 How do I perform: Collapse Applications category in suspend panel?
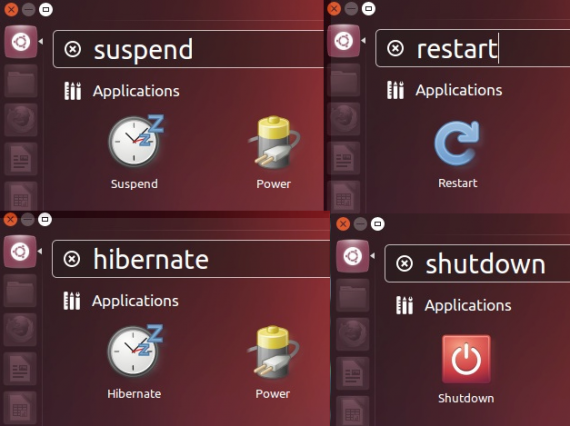(122, 91)
